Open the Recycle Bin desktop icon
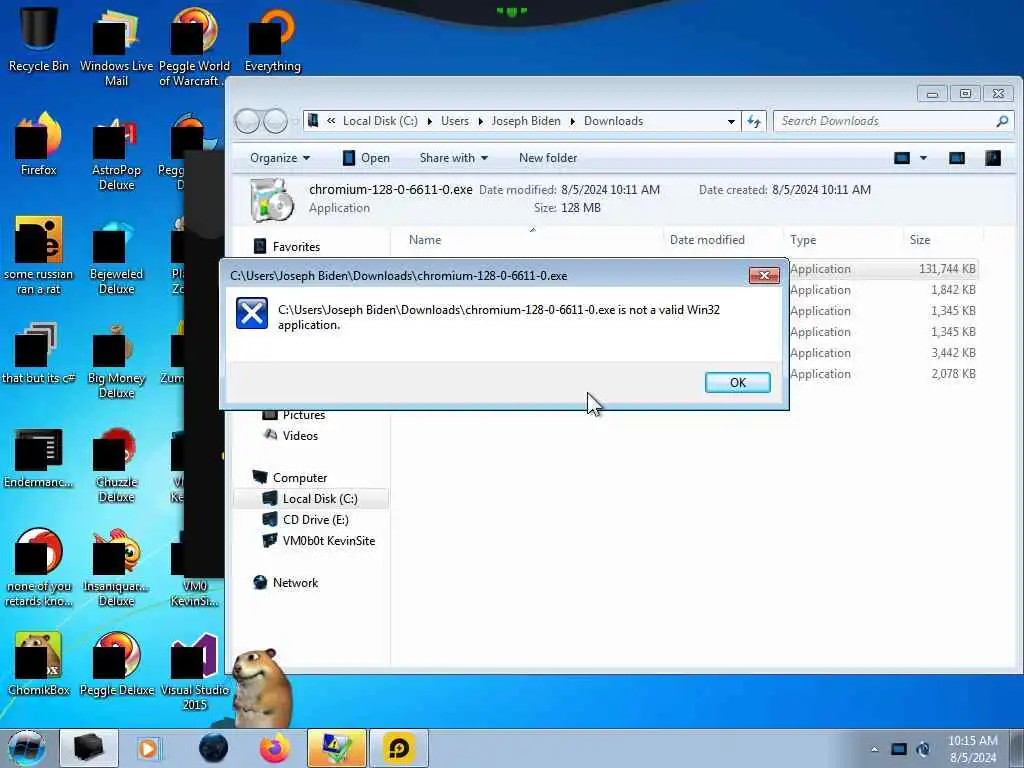The height and width of the screenshot is (768, 1024). point(39,39)
